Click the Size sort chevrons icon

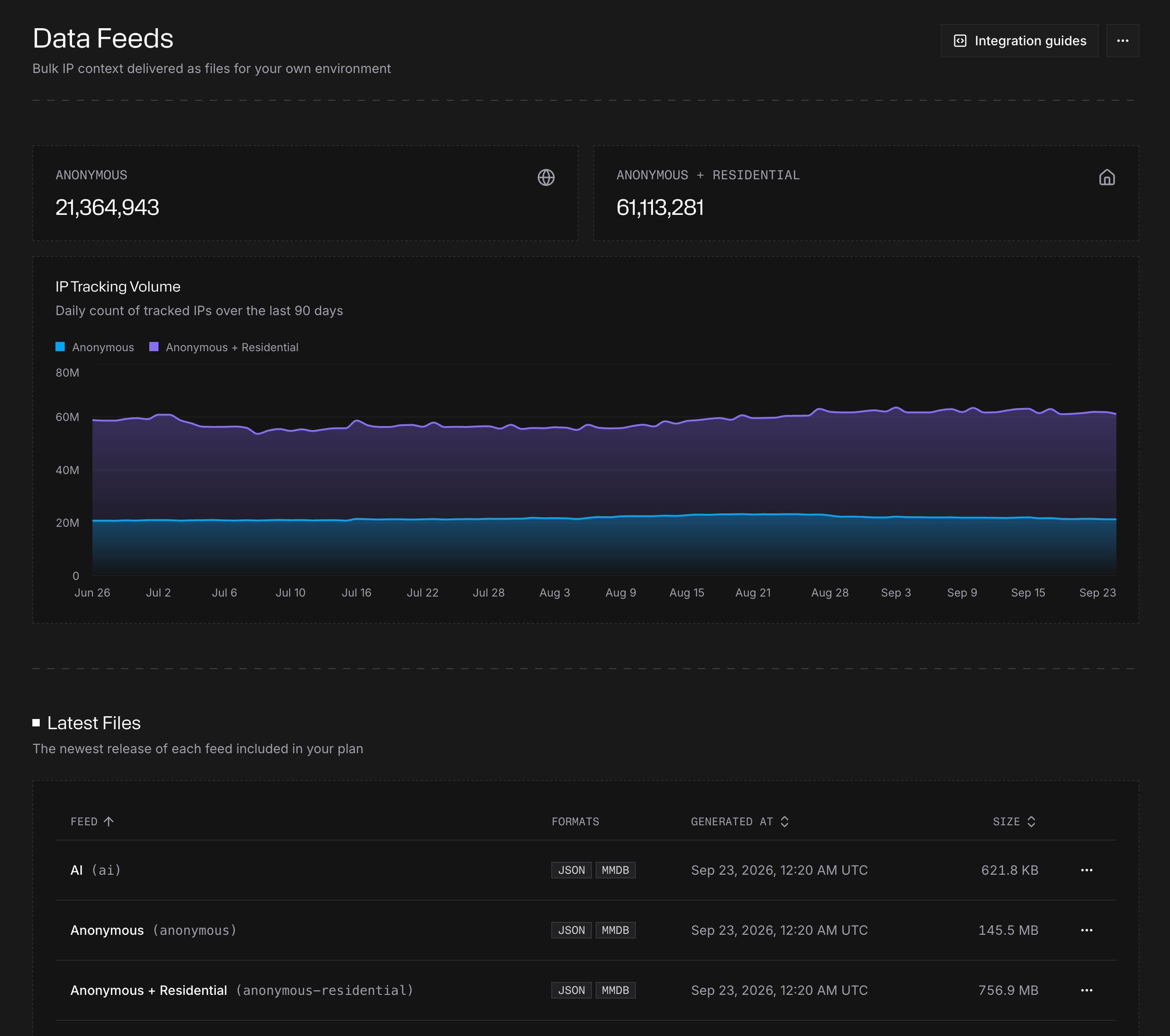point(1031,821)
